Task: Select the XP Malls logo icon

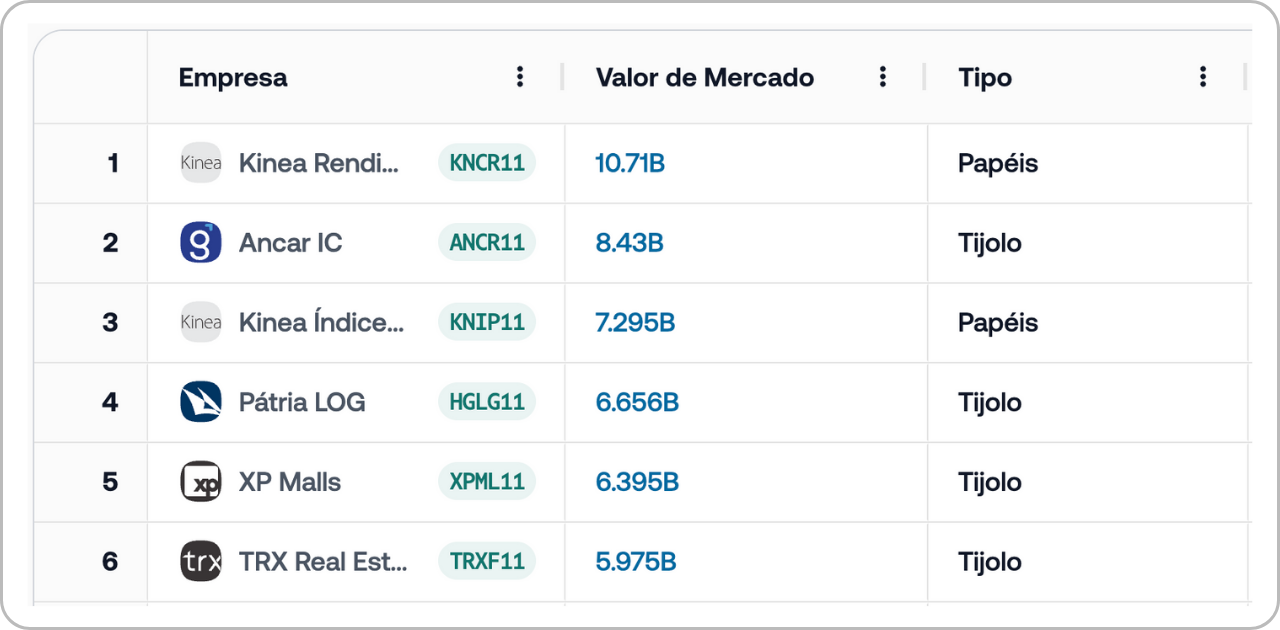Action: [x=200, y=482]
